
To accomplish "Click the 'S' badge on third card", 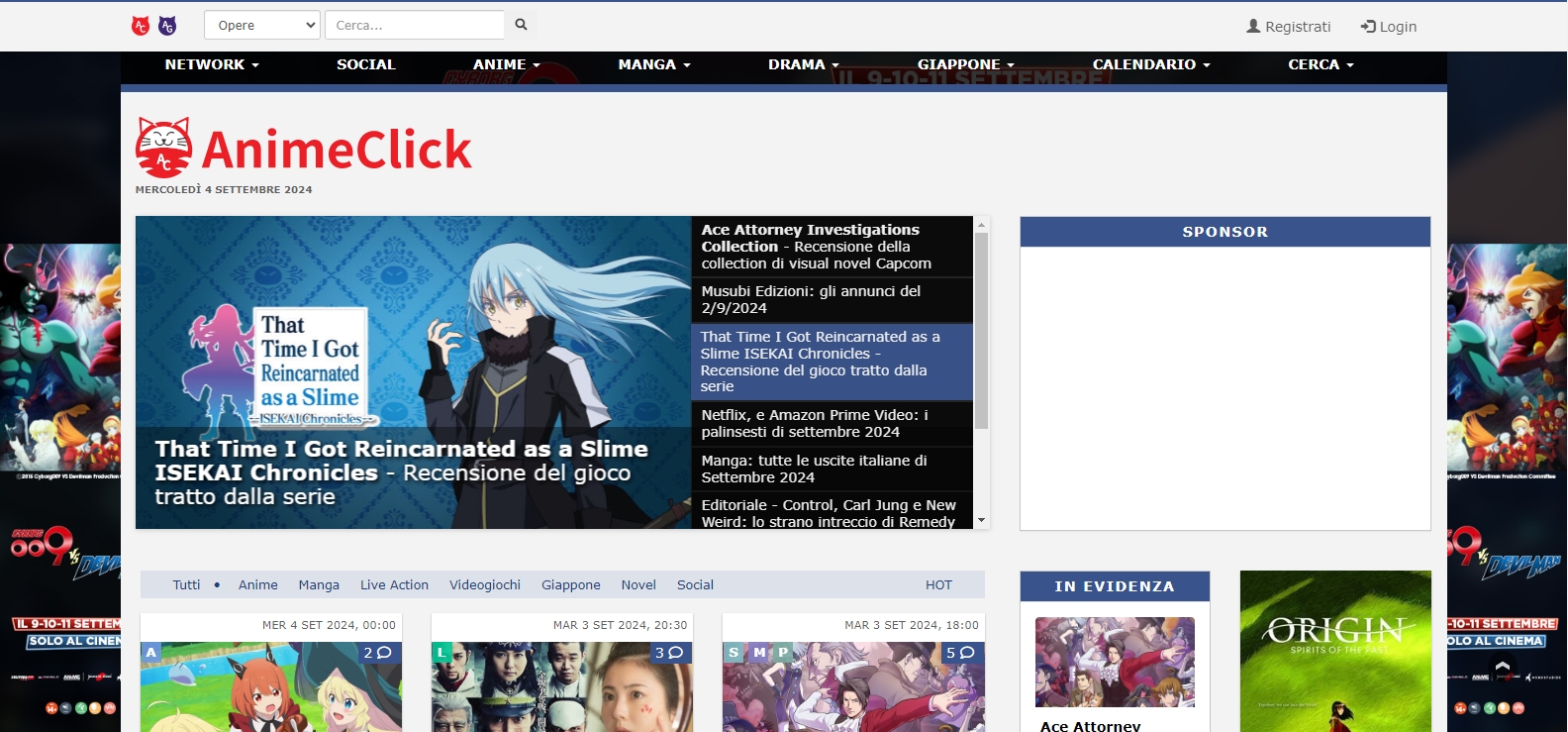I will pyautogui.click(x=734, y=652).
